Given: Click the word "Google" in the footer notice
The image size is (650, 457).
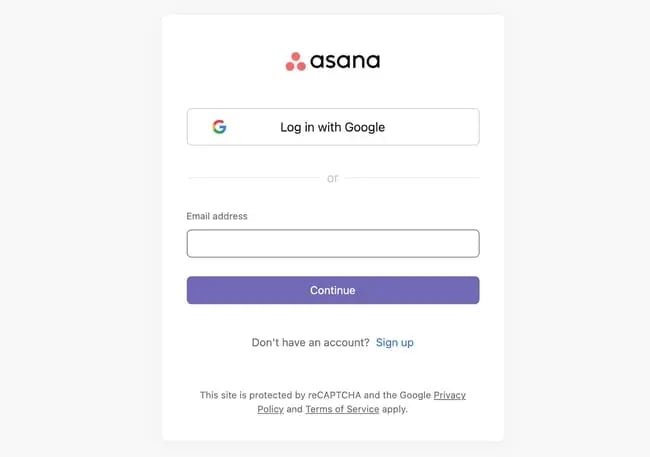Looking at the screenshot, I should coord(413,395).
